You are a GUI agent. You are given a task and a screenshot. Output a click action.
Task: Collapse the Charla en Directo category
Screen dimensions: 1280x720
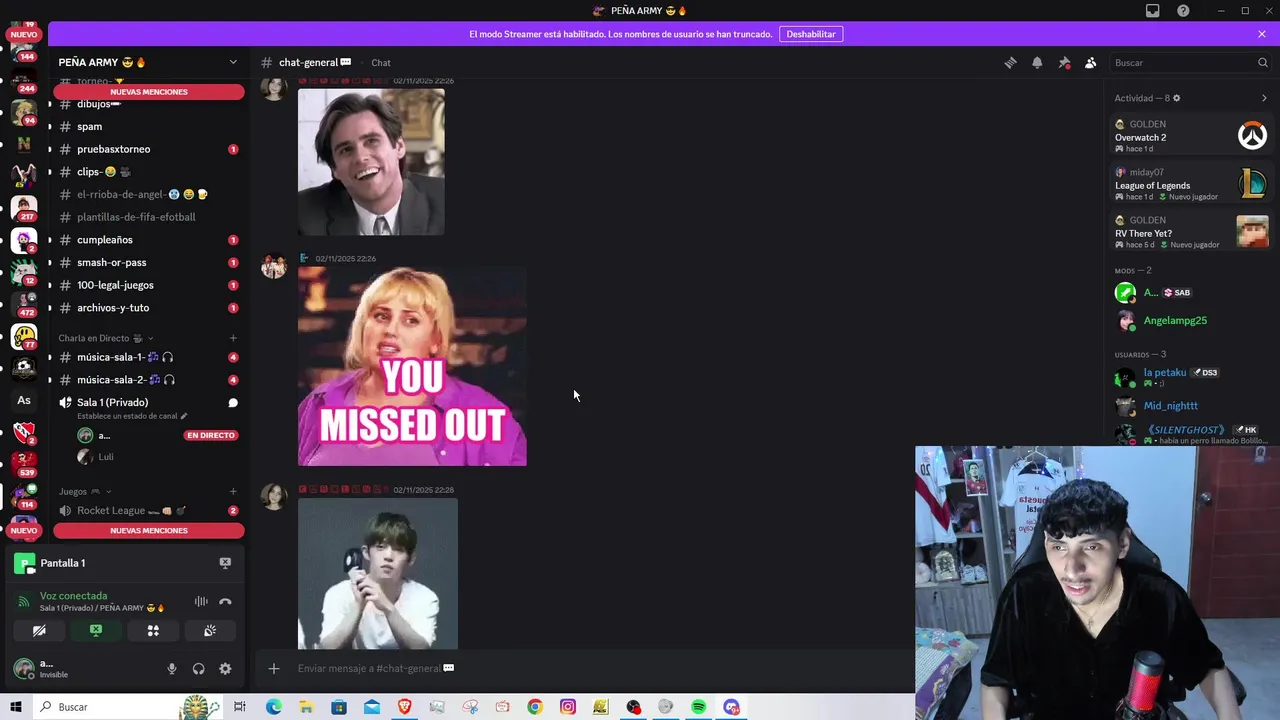106,338
